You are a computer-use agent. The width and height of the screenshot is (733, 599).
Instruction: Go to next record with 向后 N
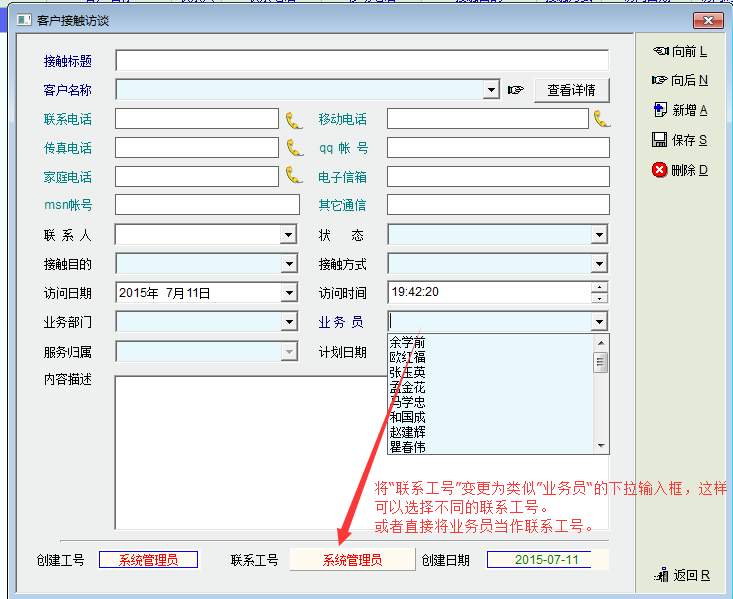point(680,80)
